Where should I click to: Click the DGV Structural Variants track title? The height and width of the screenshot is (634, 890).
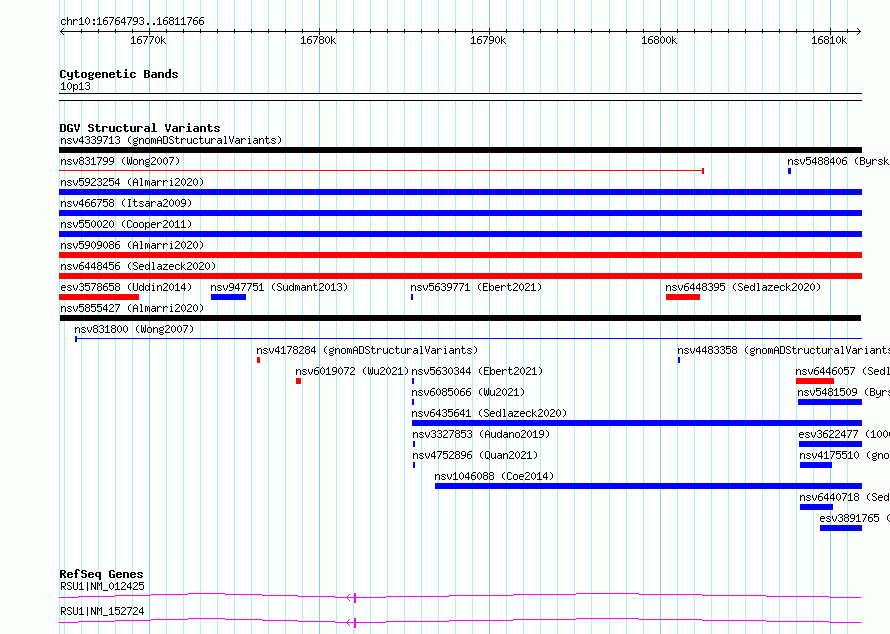click(140, 128)
